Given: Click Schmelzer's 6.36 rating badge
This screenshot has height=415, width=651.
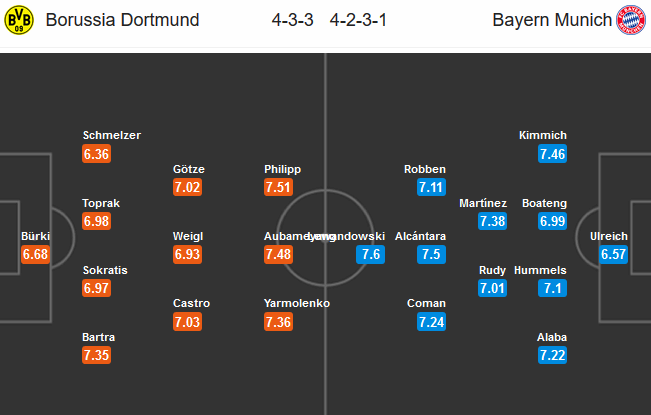Looking at the screenshot, I should tap(96, 154).
